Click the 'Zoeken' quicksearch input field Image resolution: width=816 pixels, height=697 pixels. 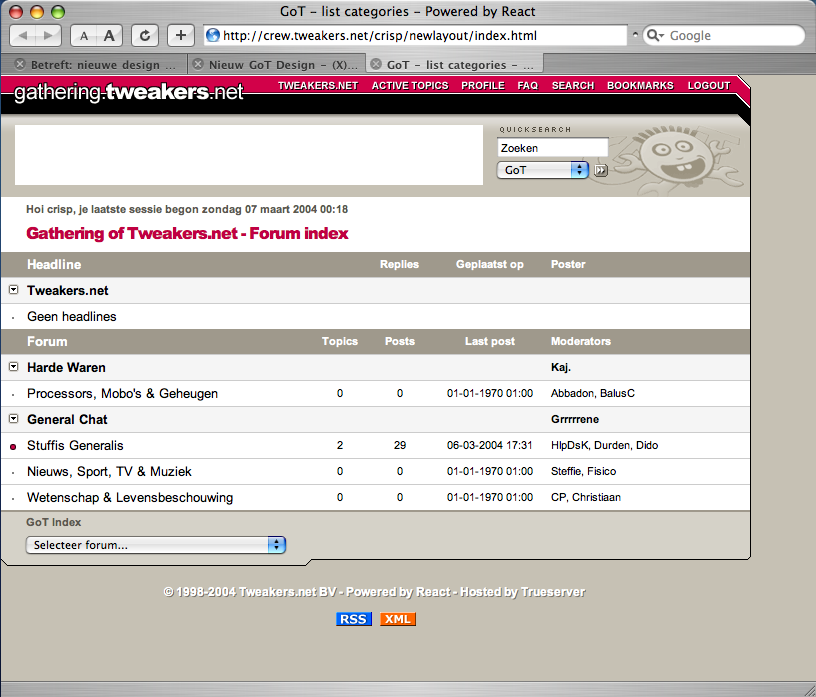point(553,148)
